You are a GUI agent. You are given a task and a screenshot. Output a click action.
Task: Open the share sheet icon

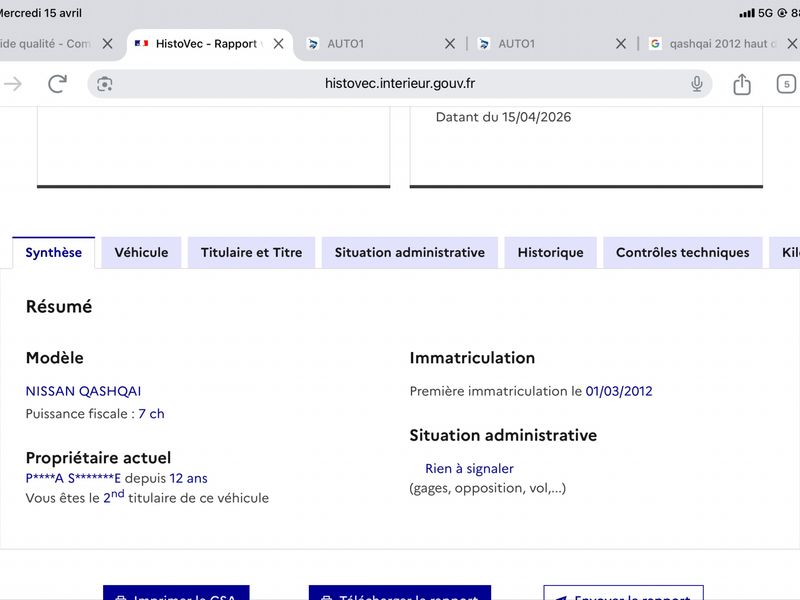click(x=742, y=84)
